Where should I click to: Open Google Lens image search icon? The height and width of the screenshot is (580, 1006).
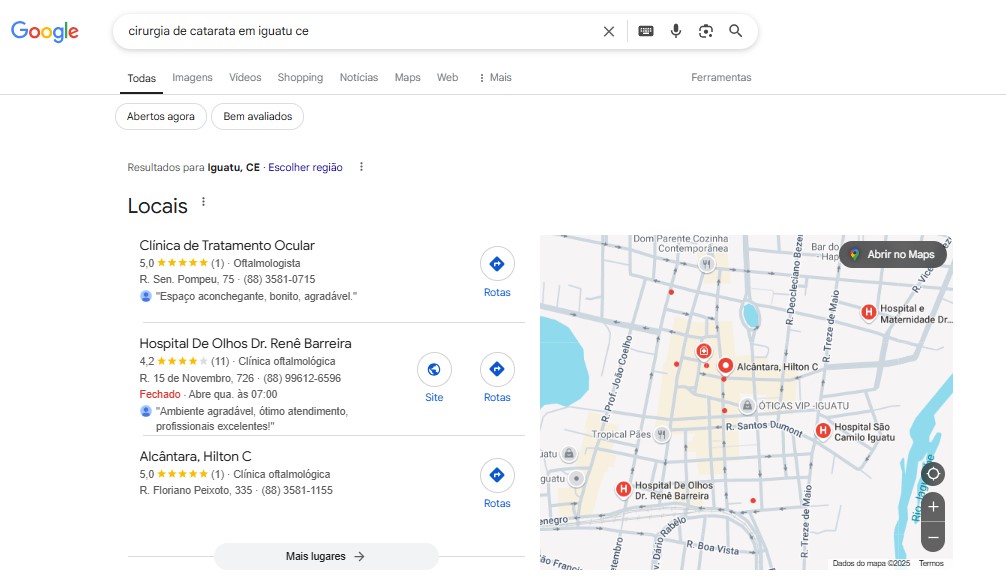[706, 31]
